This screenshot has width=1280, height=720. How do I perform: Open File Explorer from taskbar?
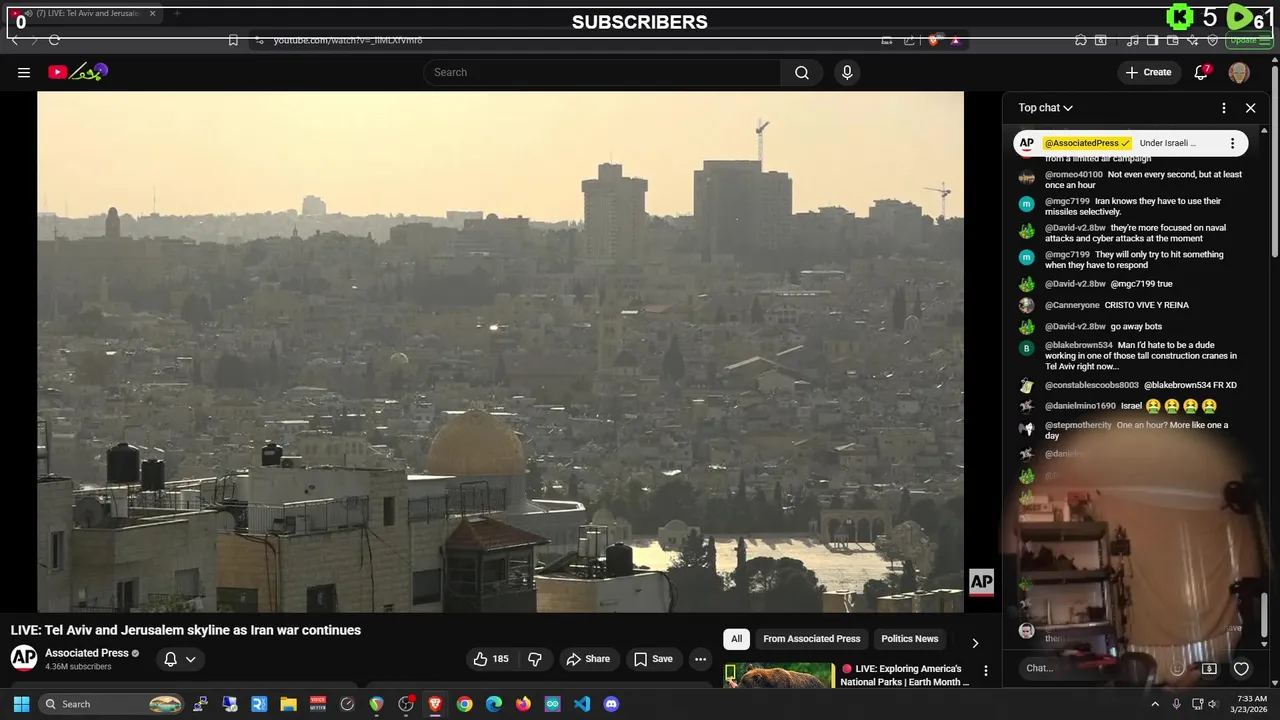(288, 704)
